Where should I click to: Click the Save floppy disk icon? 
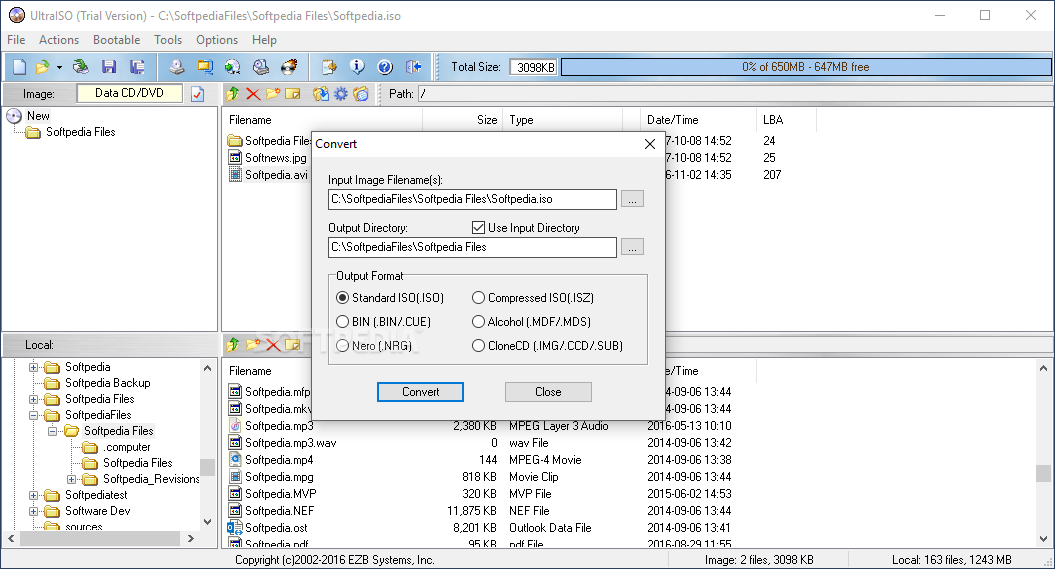pyautogui.click(x=109, y=67)
